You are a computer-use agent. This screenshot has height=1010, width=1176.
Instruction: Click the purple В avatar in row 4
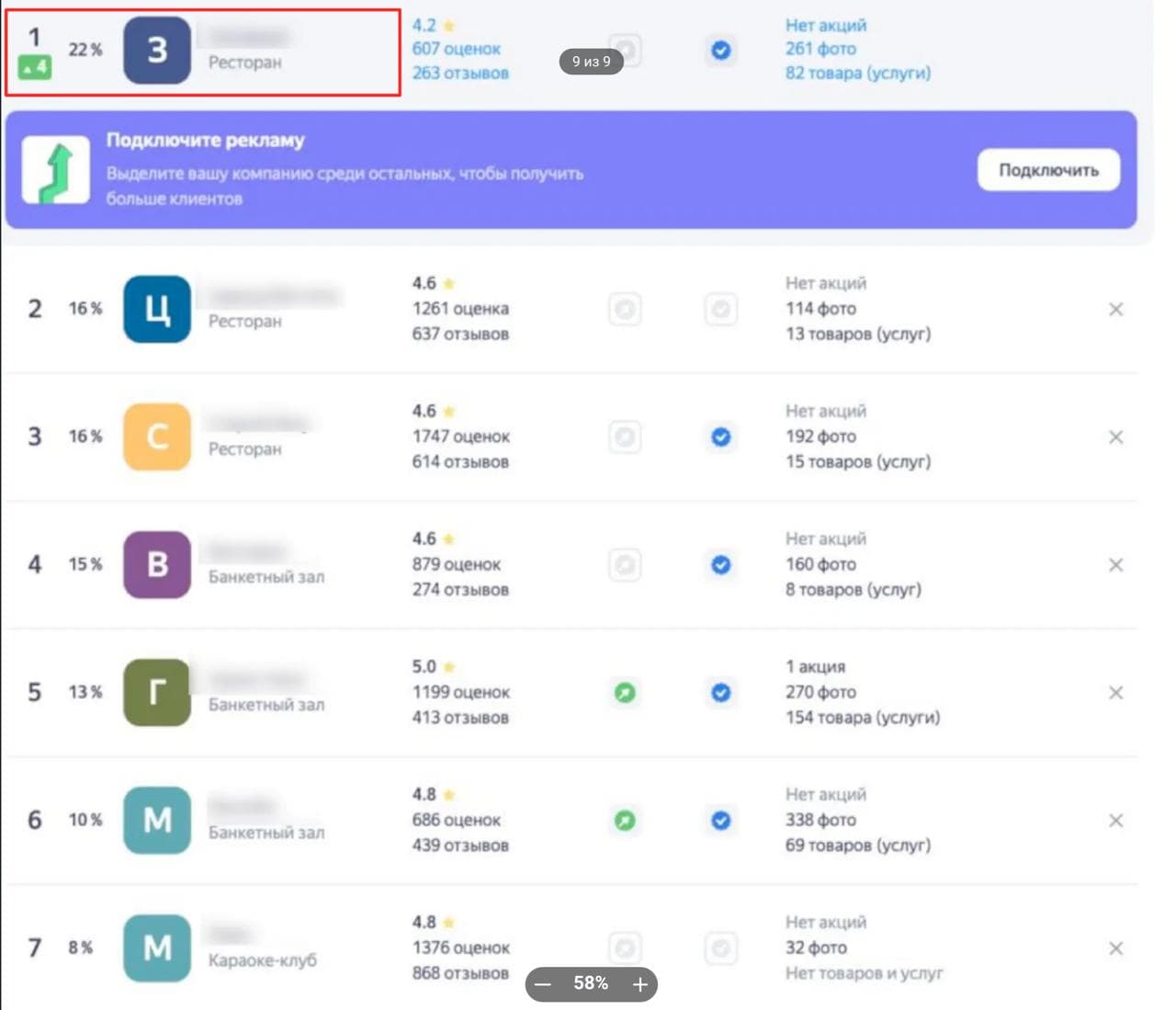coord(157,564)
